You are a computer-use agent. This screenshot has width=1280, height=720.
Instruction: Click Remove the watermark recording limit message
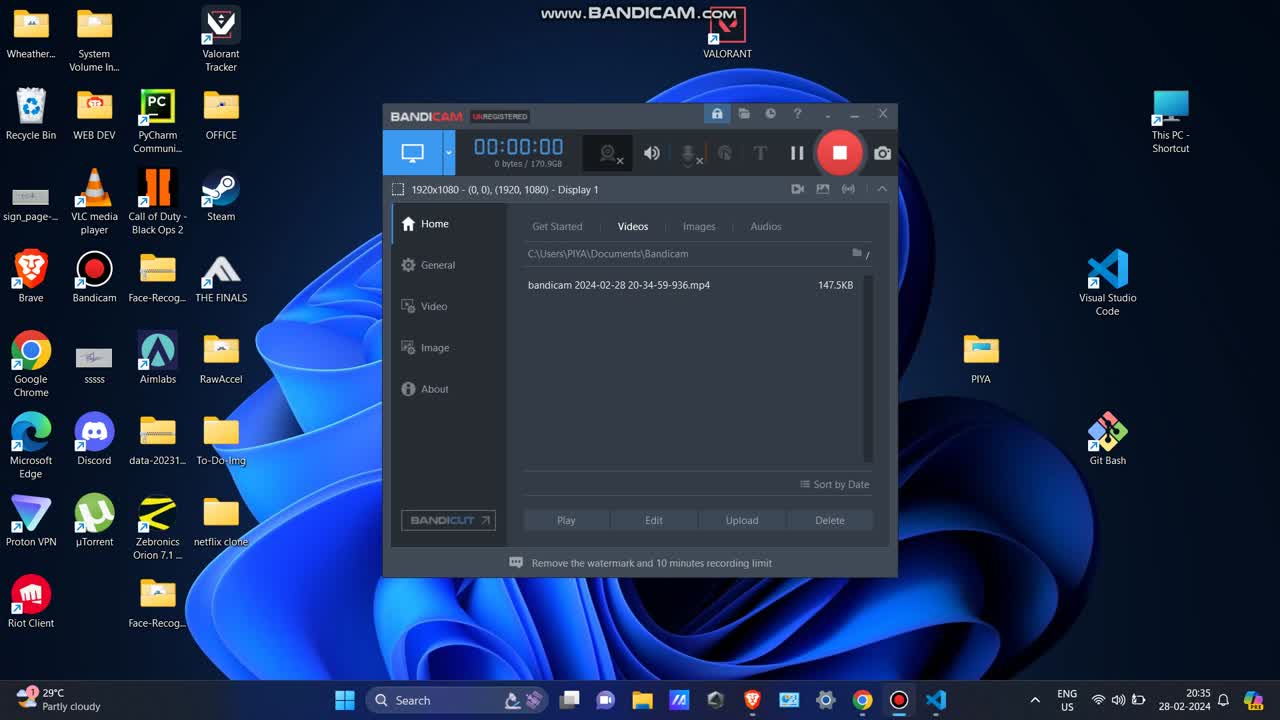click(x=651, y=563)
